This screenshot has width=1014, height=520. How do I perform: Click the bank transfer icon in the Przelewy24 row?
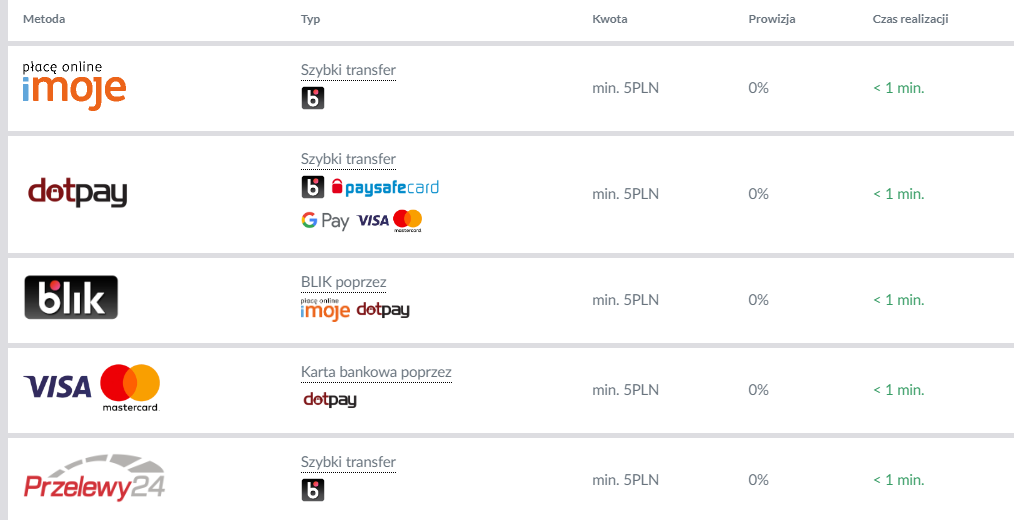(x=313, y=490)
